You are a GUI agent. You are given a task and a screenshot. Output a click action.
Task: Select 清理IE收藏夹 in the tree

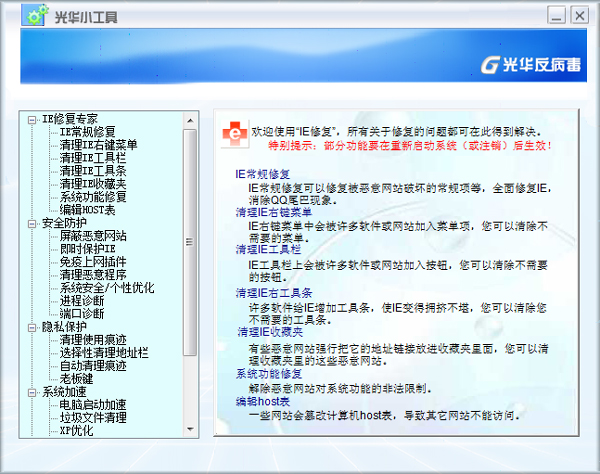pos(93,184)
